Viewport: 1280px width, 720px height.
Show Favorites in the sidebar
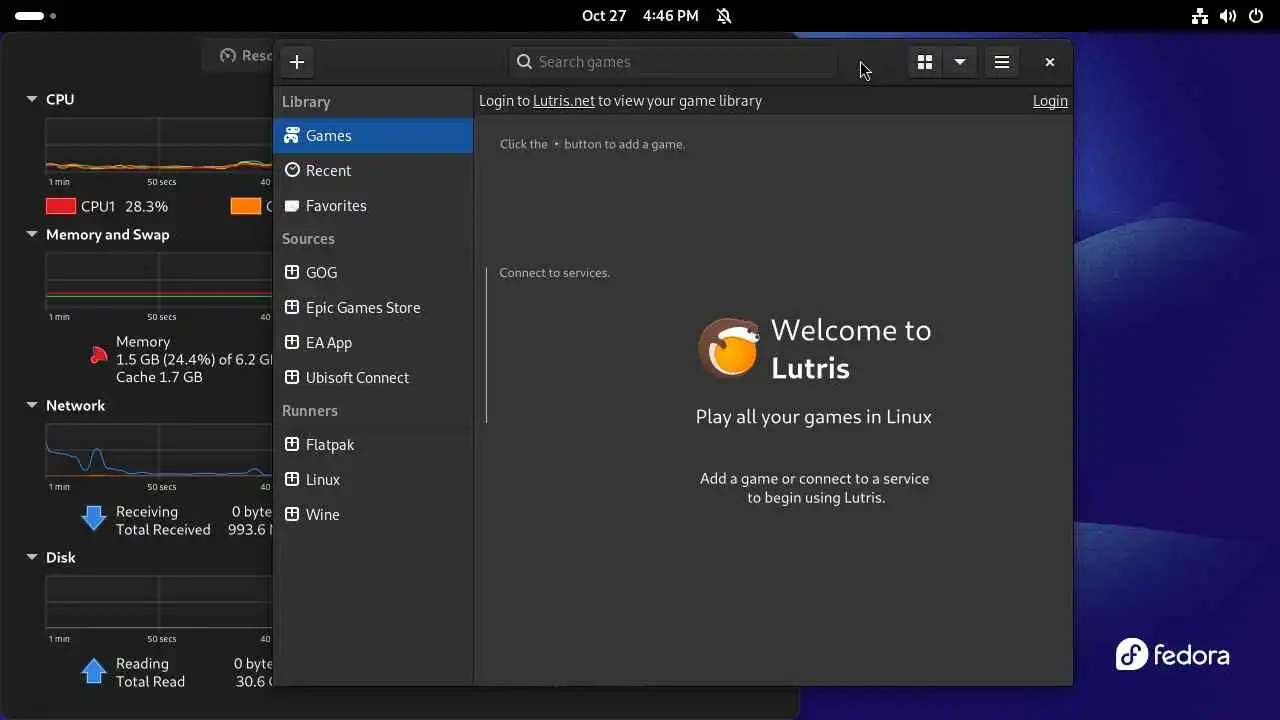click(373, 206)
